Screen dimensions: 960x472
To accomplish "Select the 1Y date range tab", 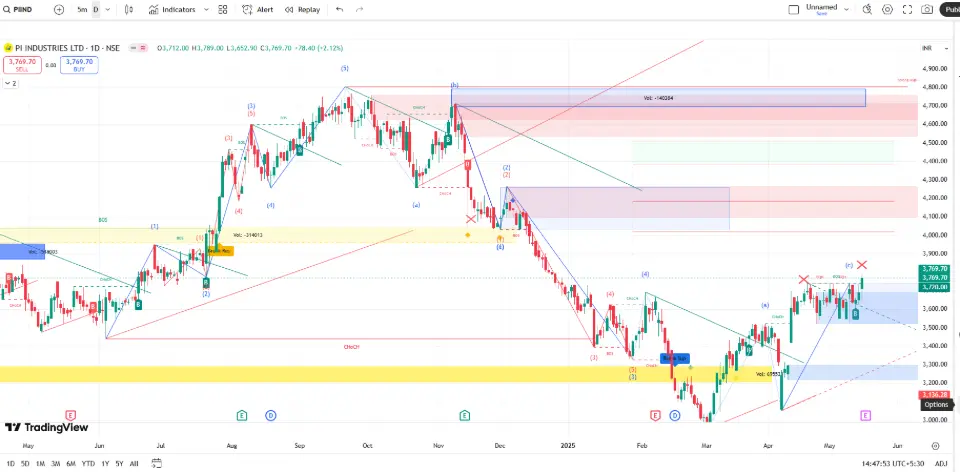I will [x=105, y=464].
